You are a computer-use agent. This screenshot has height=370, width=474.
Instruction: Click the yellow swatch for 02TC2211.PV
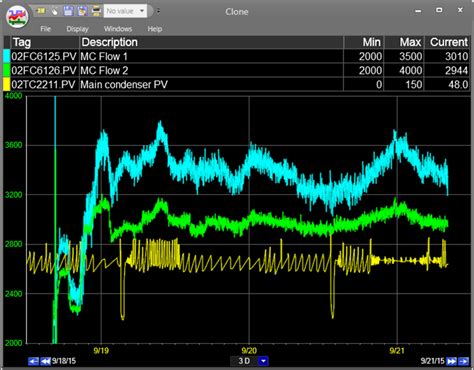7,84
